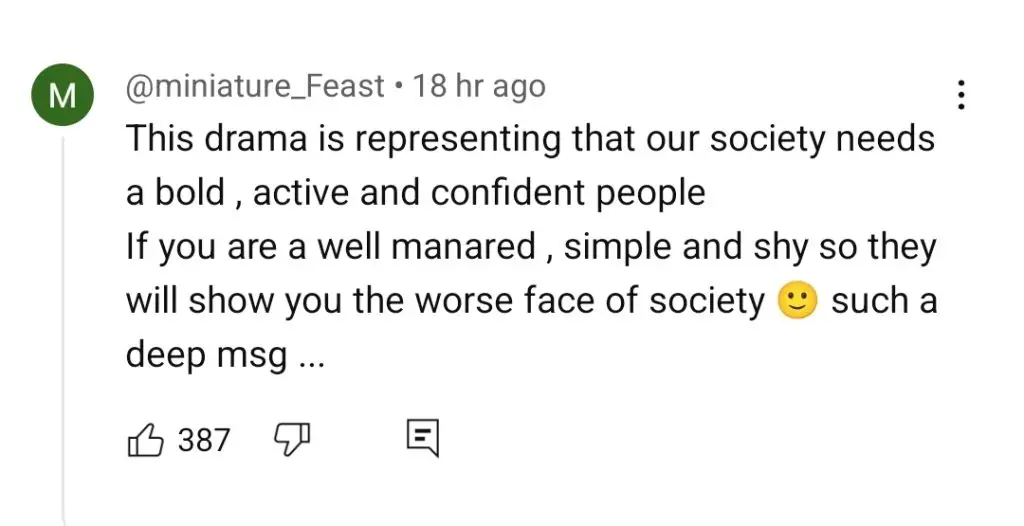Click the line starting 'If you are a well manared'
This screenshot has width=1024, height=526.
click(531, 248)
